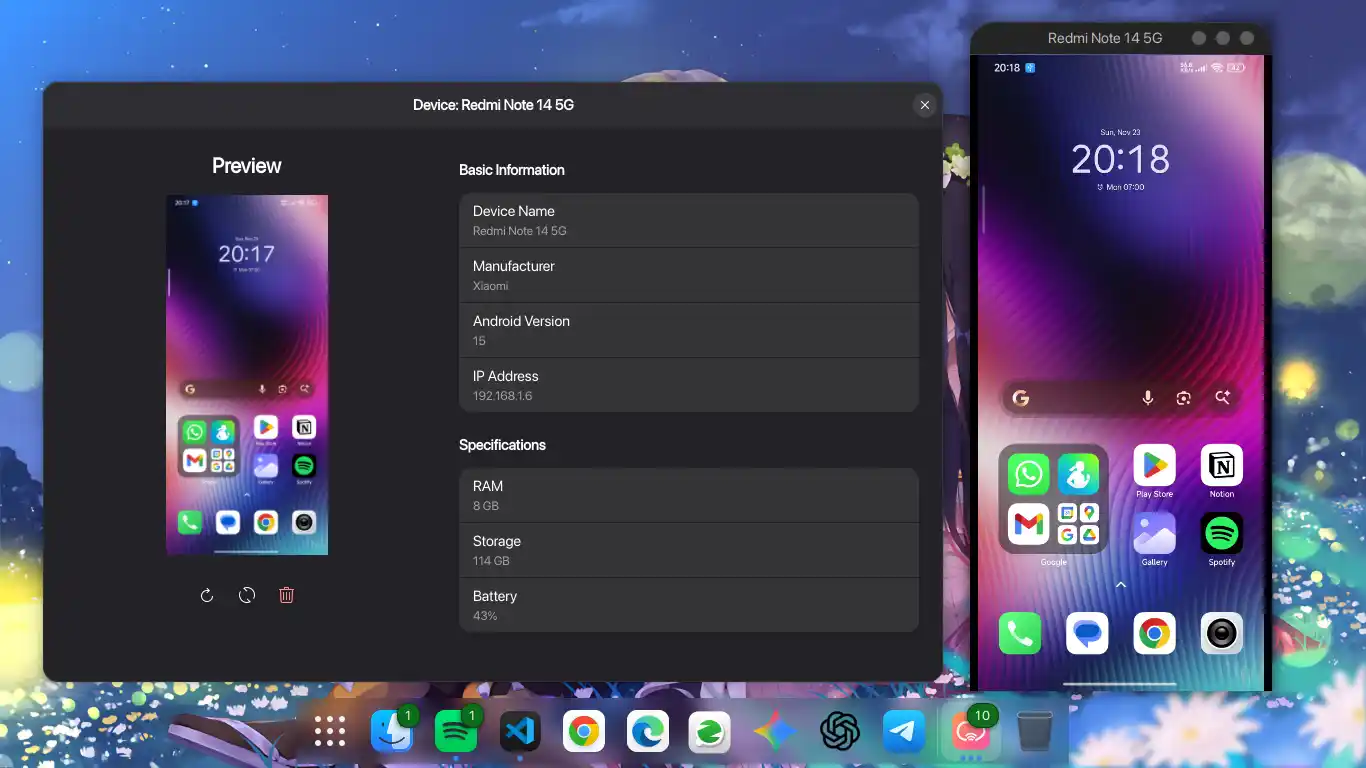Launch Visual Studio Code from the dock
1366x768 pixels.
pos(520,731)
